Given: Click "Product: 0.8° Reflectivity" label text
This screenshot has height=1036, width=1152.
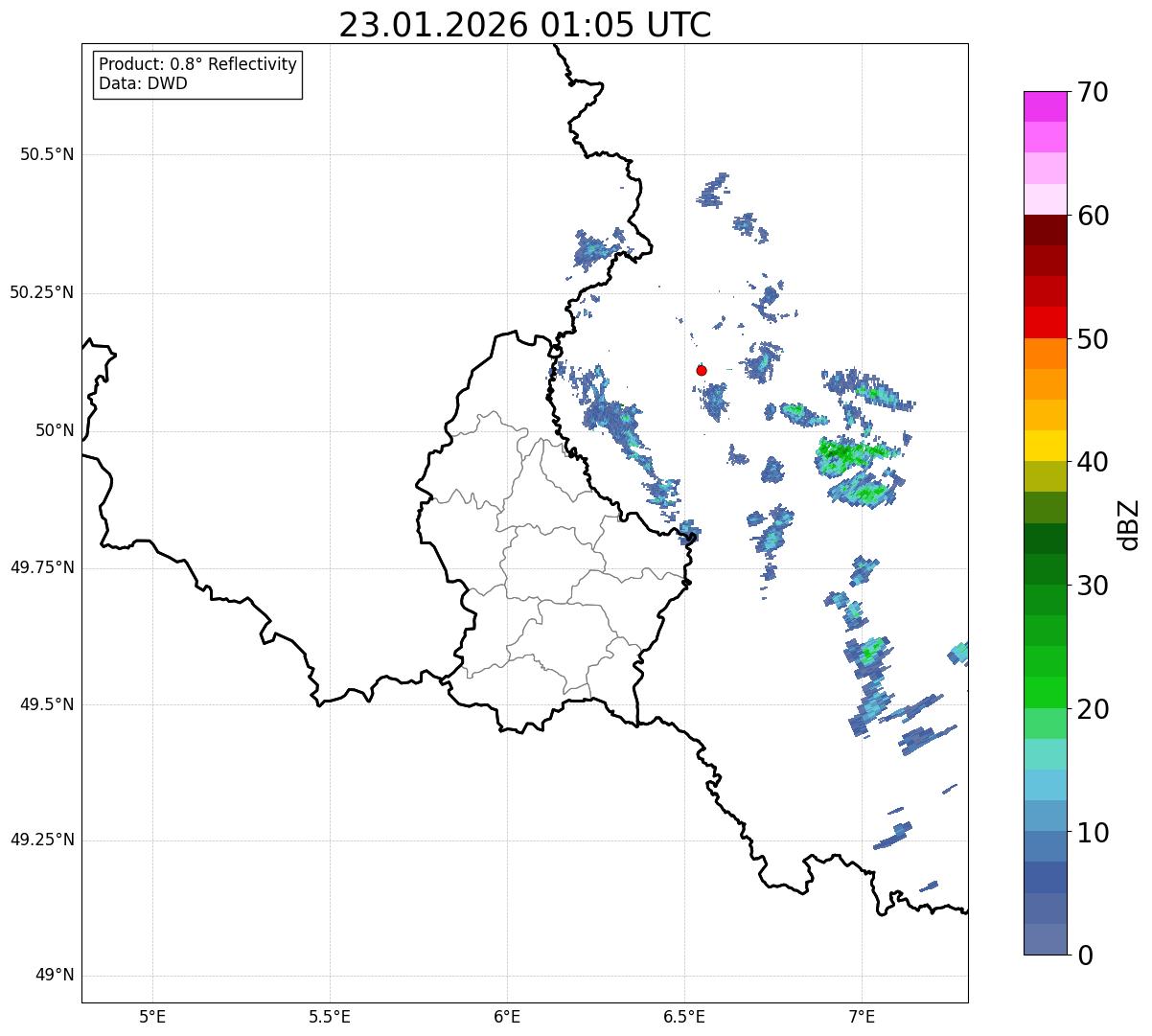Looking at the screenshot, I should 198,64.
